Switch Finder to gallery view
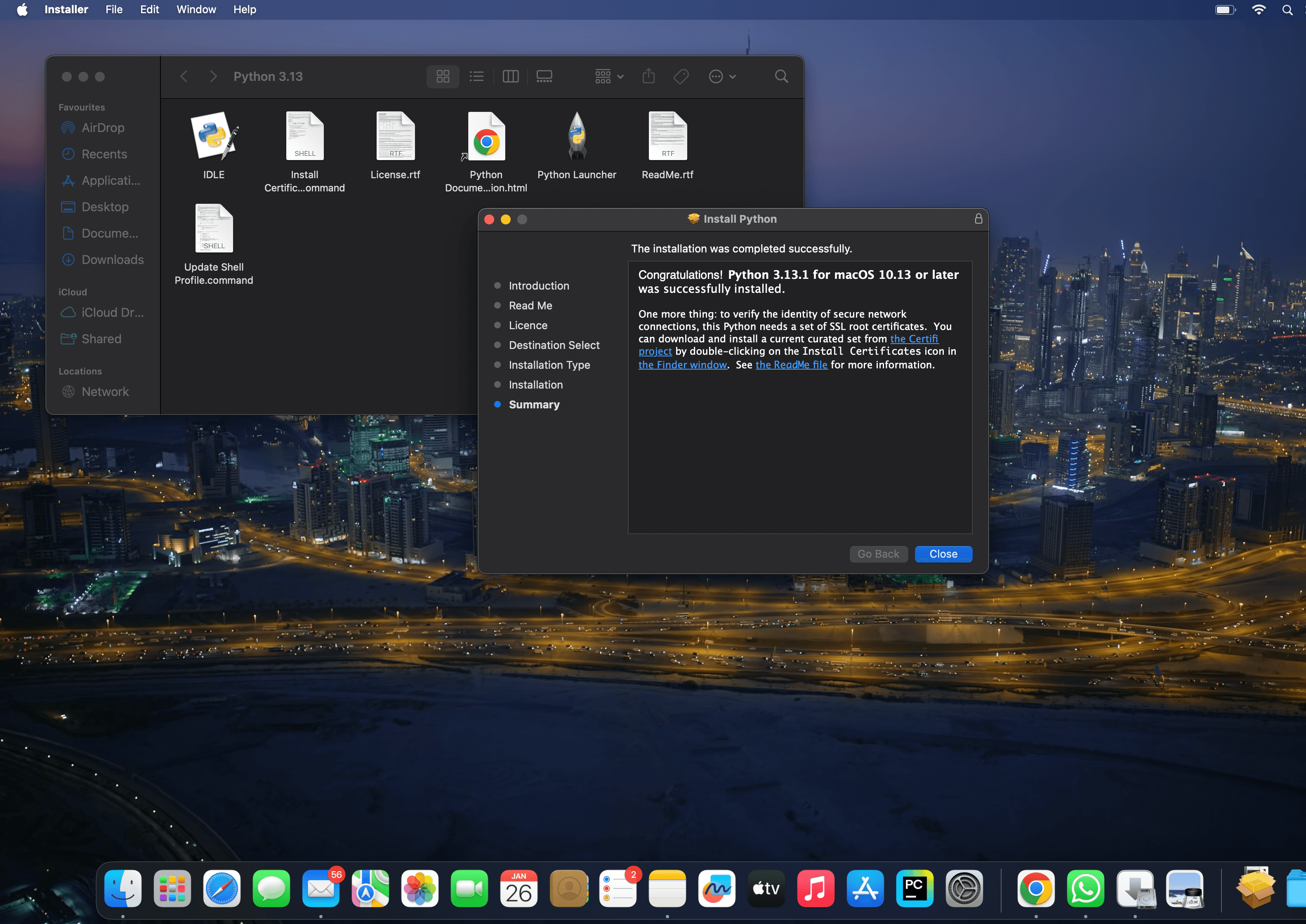 coord(545,76)
